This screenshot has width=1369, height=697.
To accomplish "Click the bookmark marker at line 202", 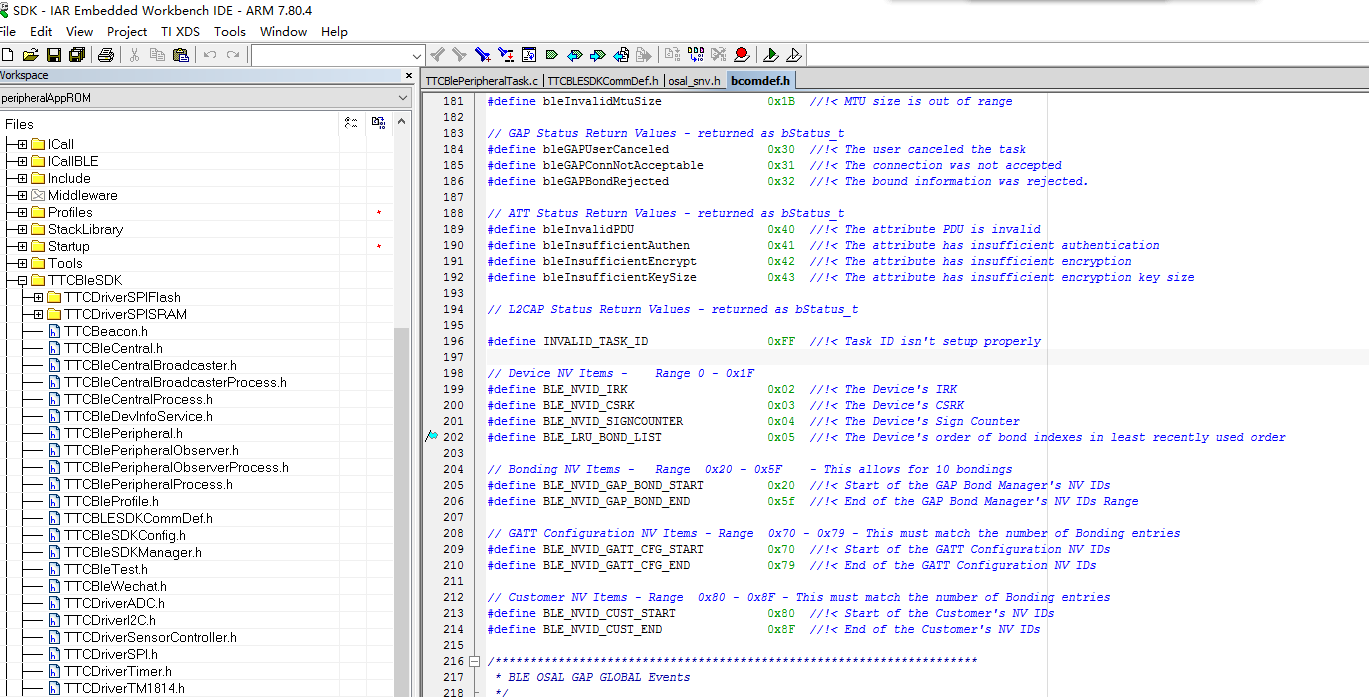I will click(x=431, y=437).
